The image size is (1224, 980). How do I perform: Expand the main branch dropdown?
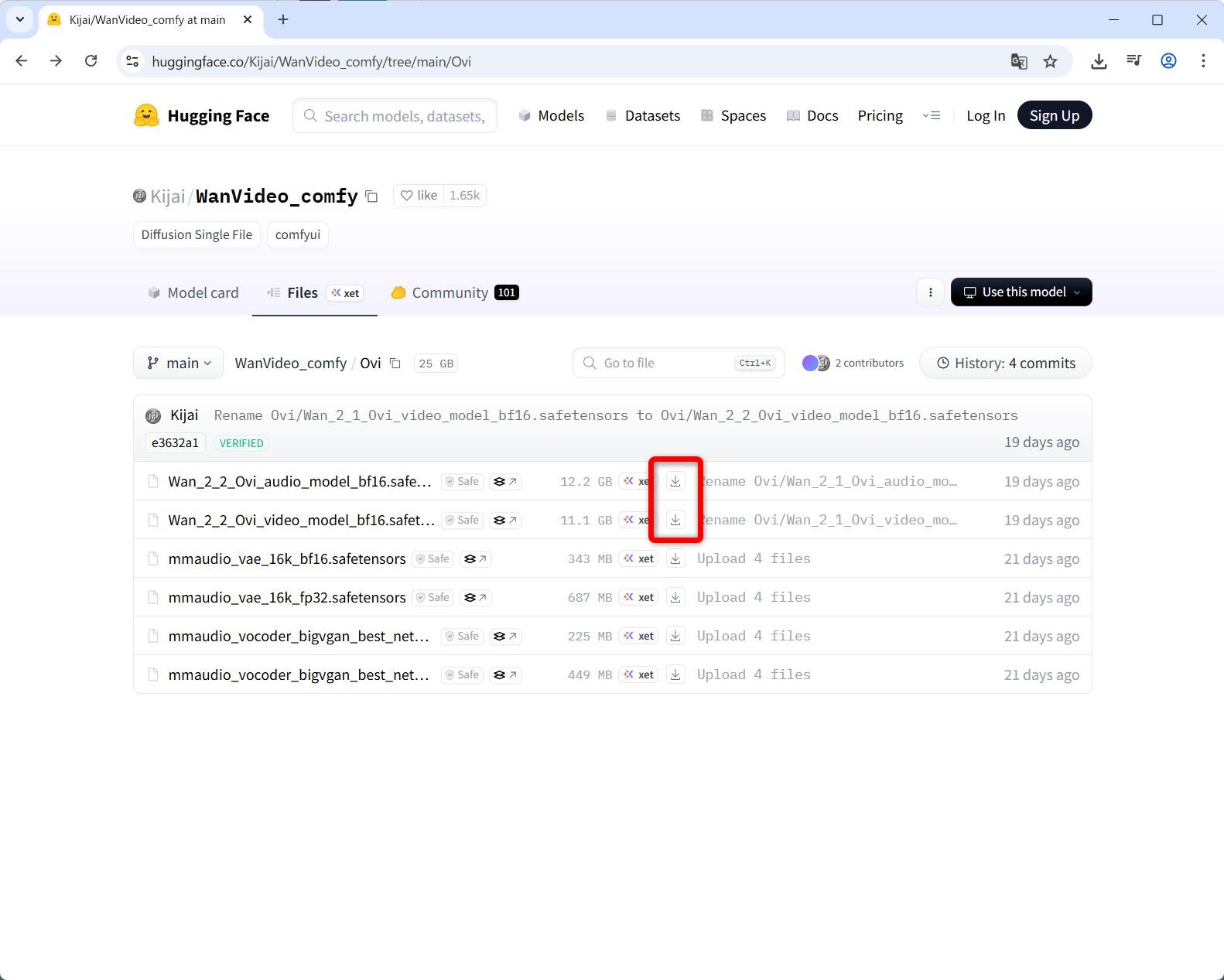pos(179,364)
